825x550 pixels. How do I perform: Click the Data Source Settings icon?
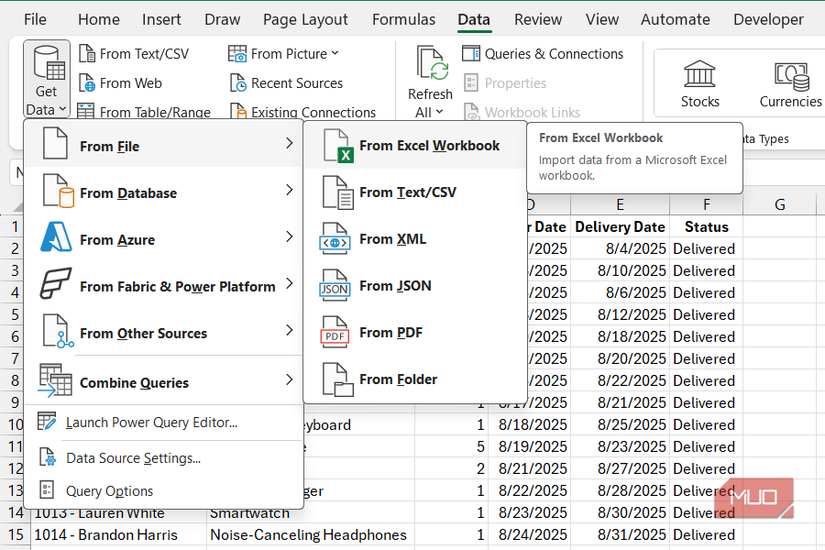point(47,457)
